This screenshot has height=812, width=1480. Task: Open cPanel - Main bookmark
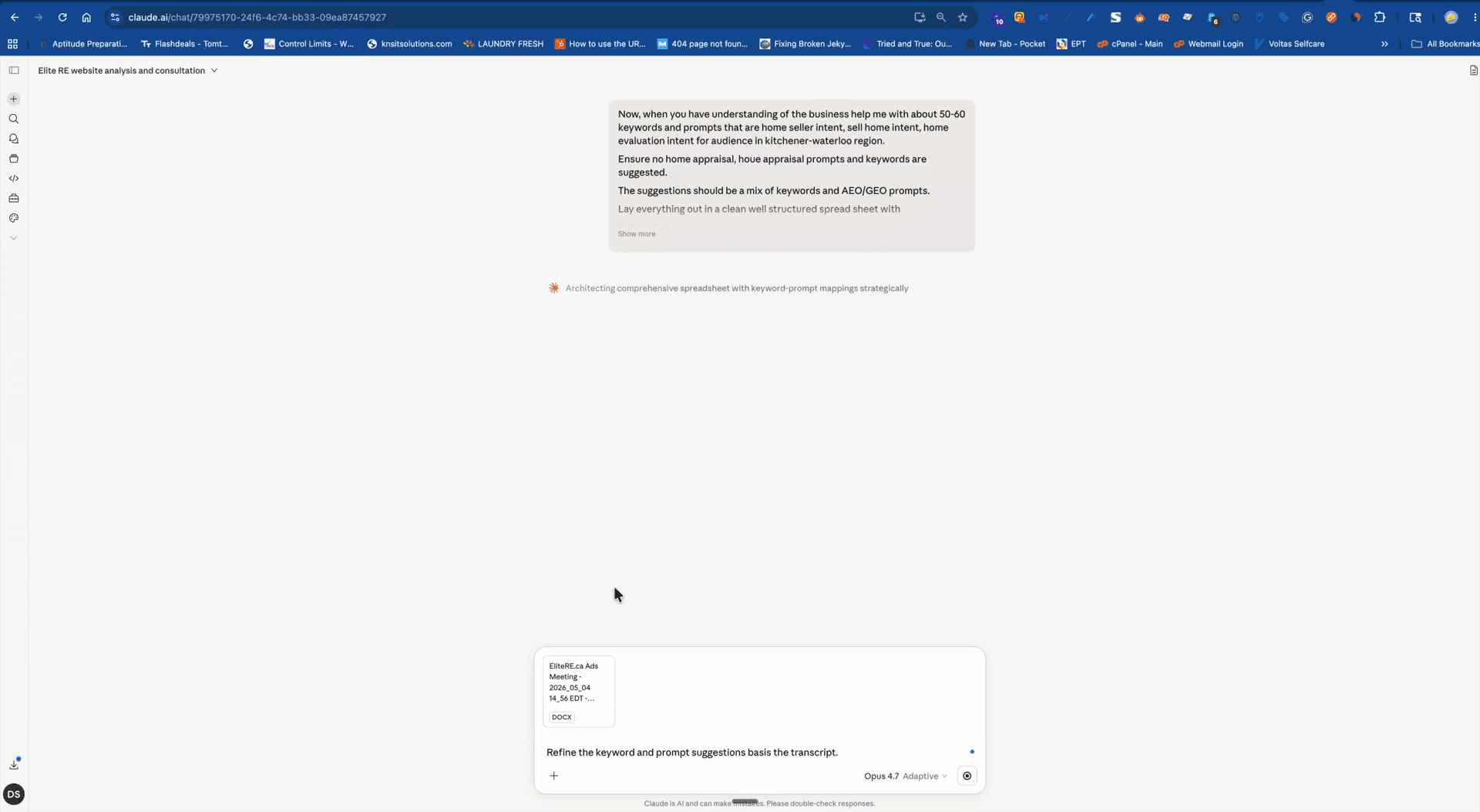click(1129, 44)
